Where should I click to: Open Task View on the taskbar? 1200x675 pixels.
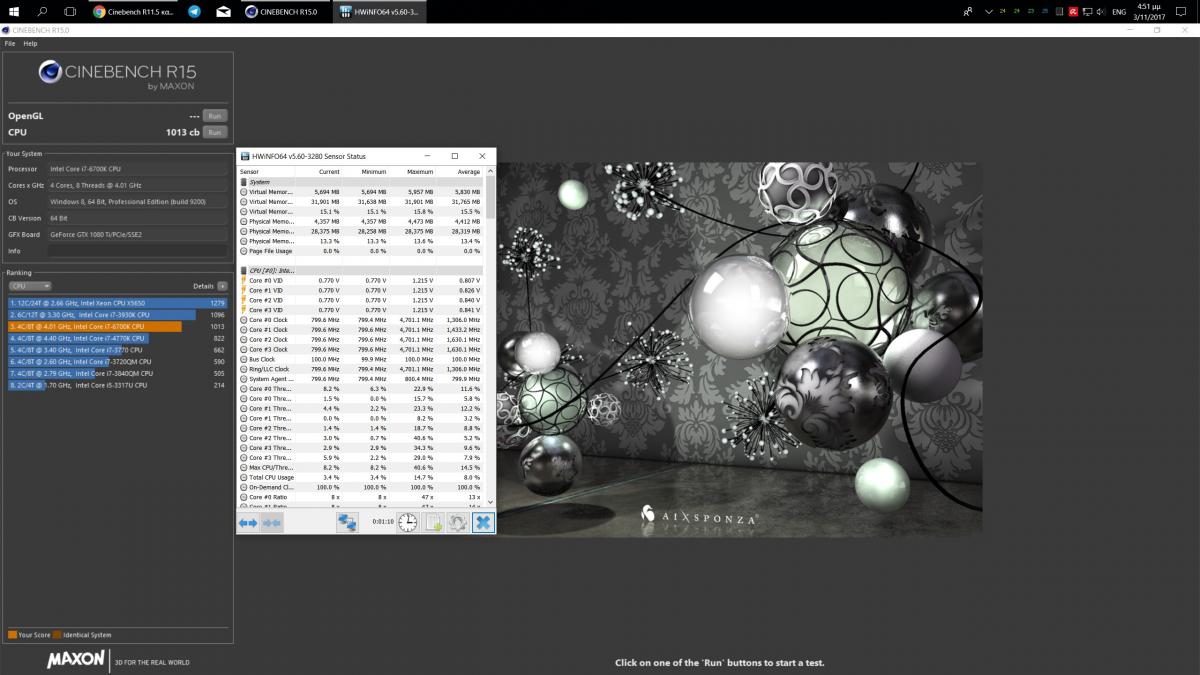pos(70,11)
